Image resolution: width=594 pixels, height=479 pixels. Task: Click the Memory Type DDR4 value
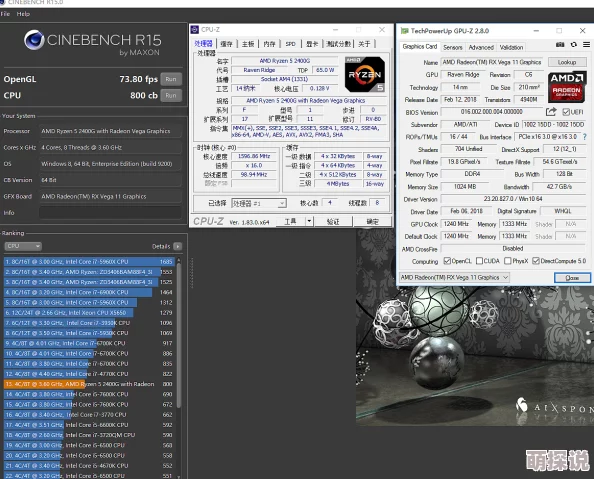(472, 174)
